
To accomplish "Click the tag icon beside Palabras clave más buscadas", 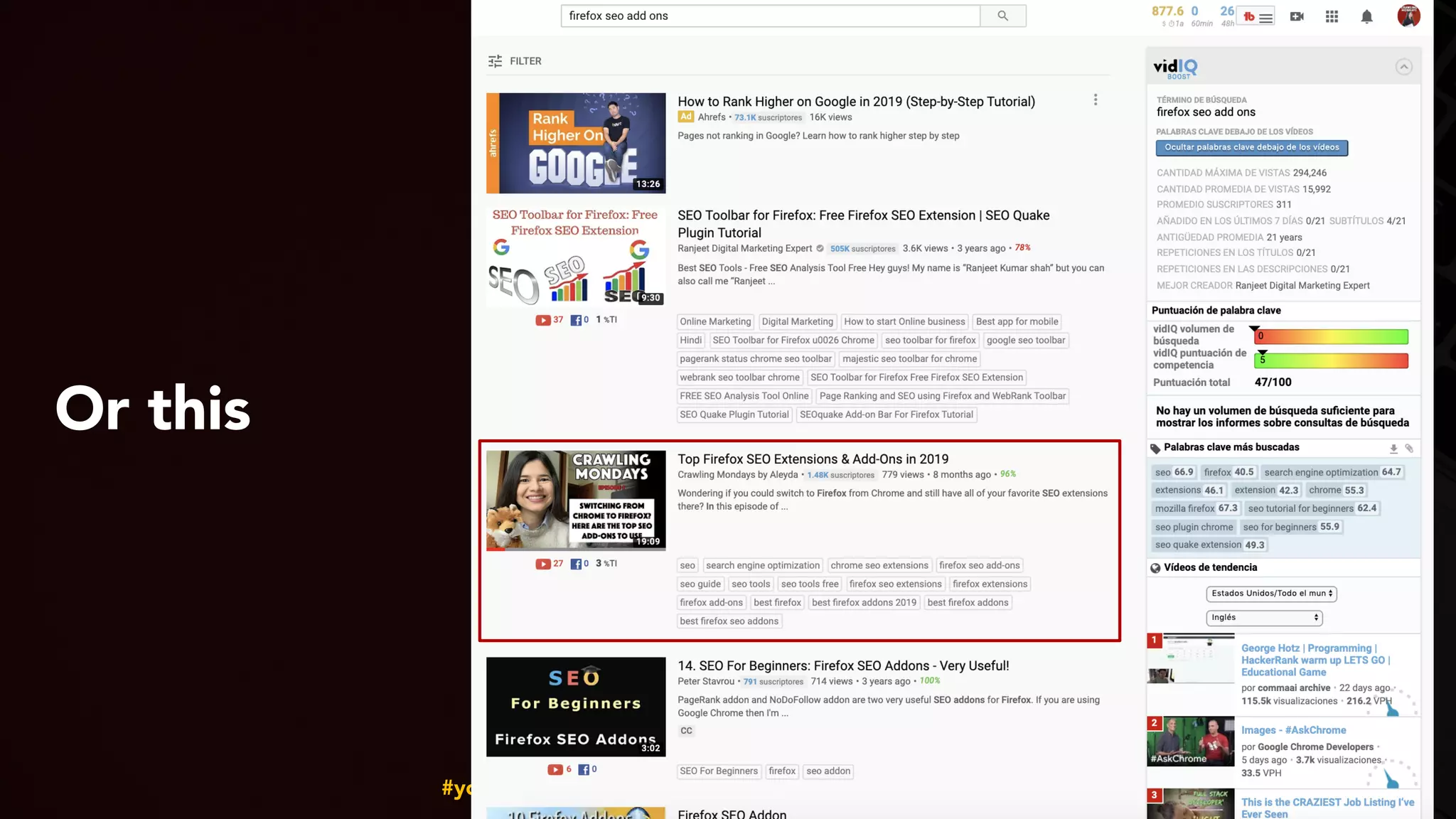I will (x=1155, y=448).
